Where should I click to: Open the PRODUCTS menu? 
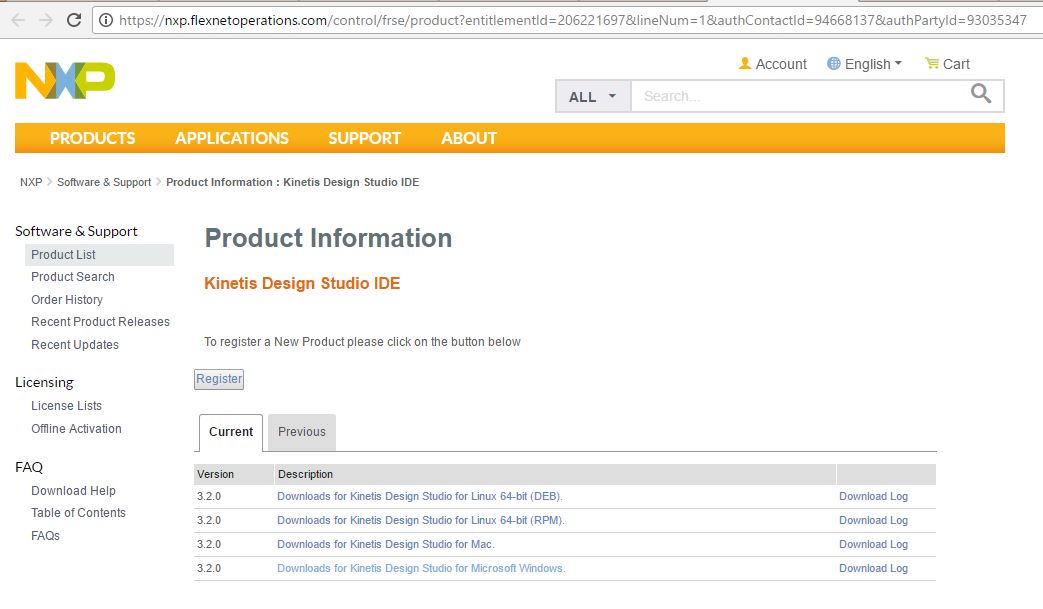(92, 138)
